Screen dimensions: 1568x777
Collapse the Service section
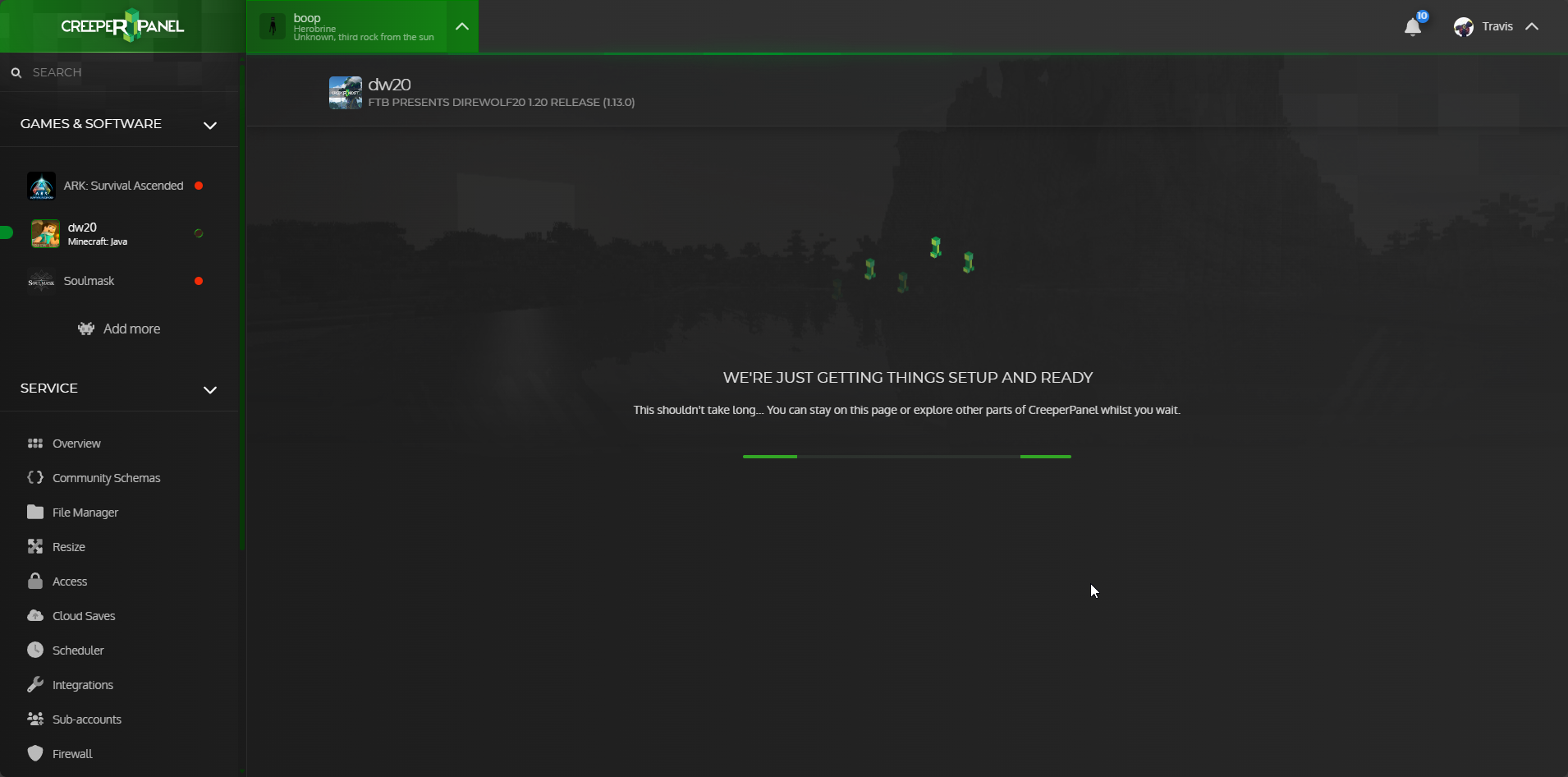pyautogui.click(x=210, y=389)
